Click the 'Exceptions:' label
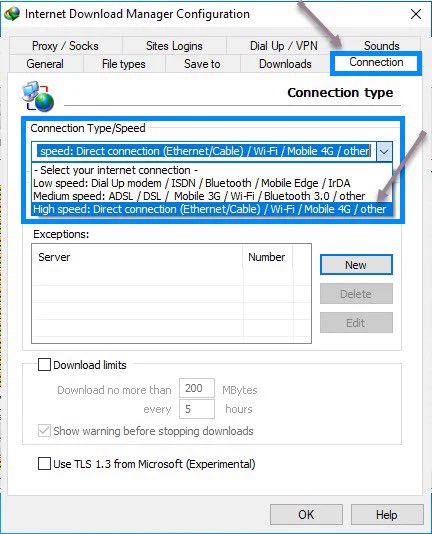This screenshot has height=534, width=432. (x=61, y=234)
